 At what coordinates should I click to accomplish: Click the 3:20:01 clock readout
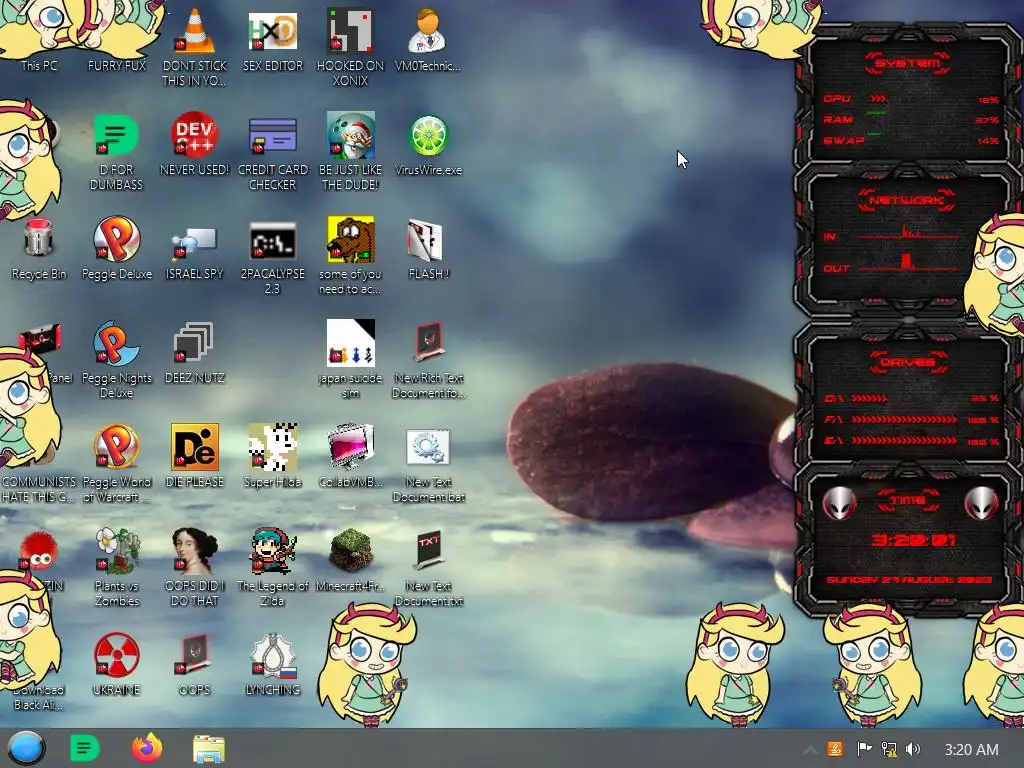tap(913, 540)
